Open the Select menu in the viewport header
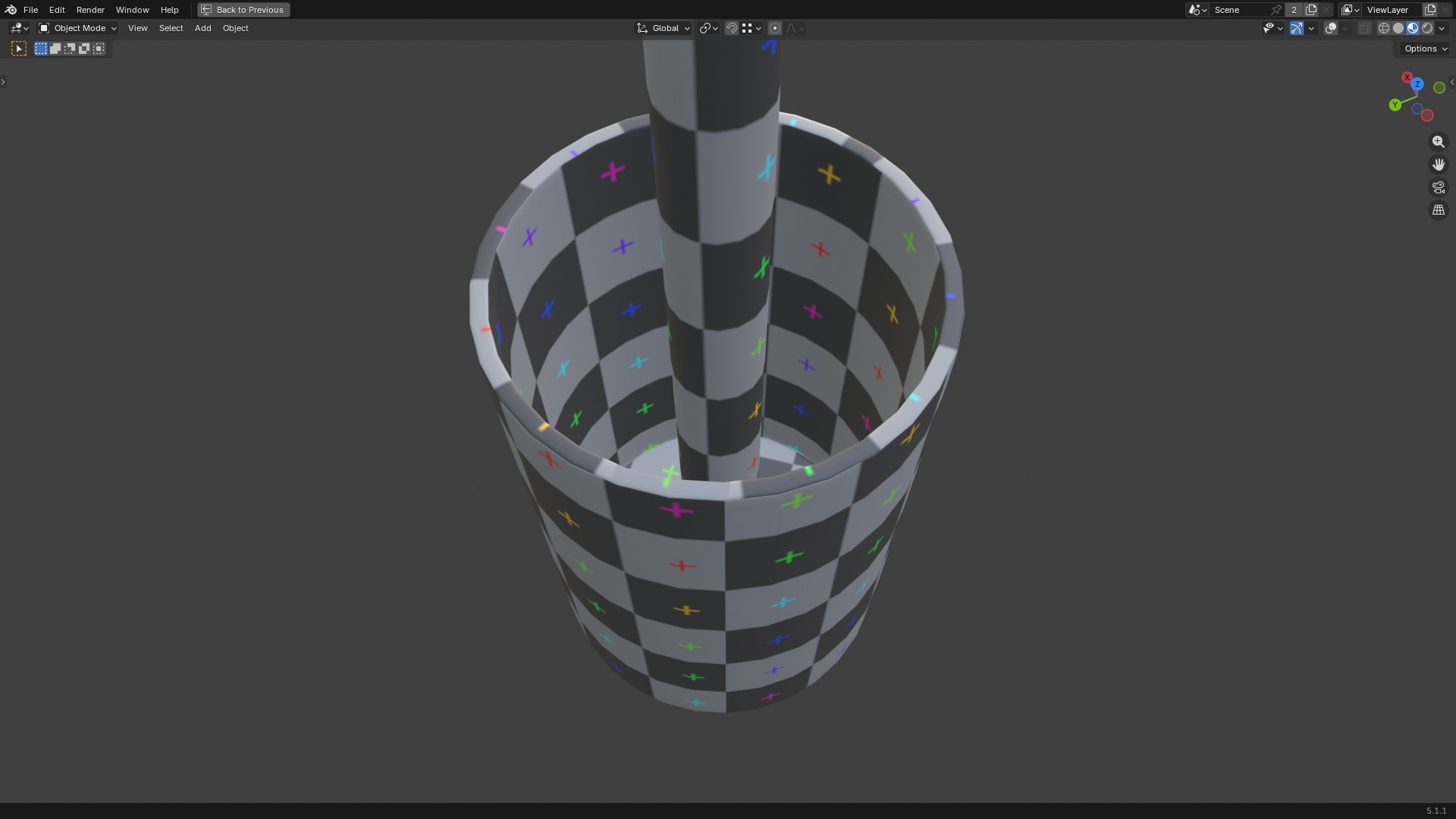This screenshot has width=1456, height=819. pyautogui.click(x=171, y=28)
